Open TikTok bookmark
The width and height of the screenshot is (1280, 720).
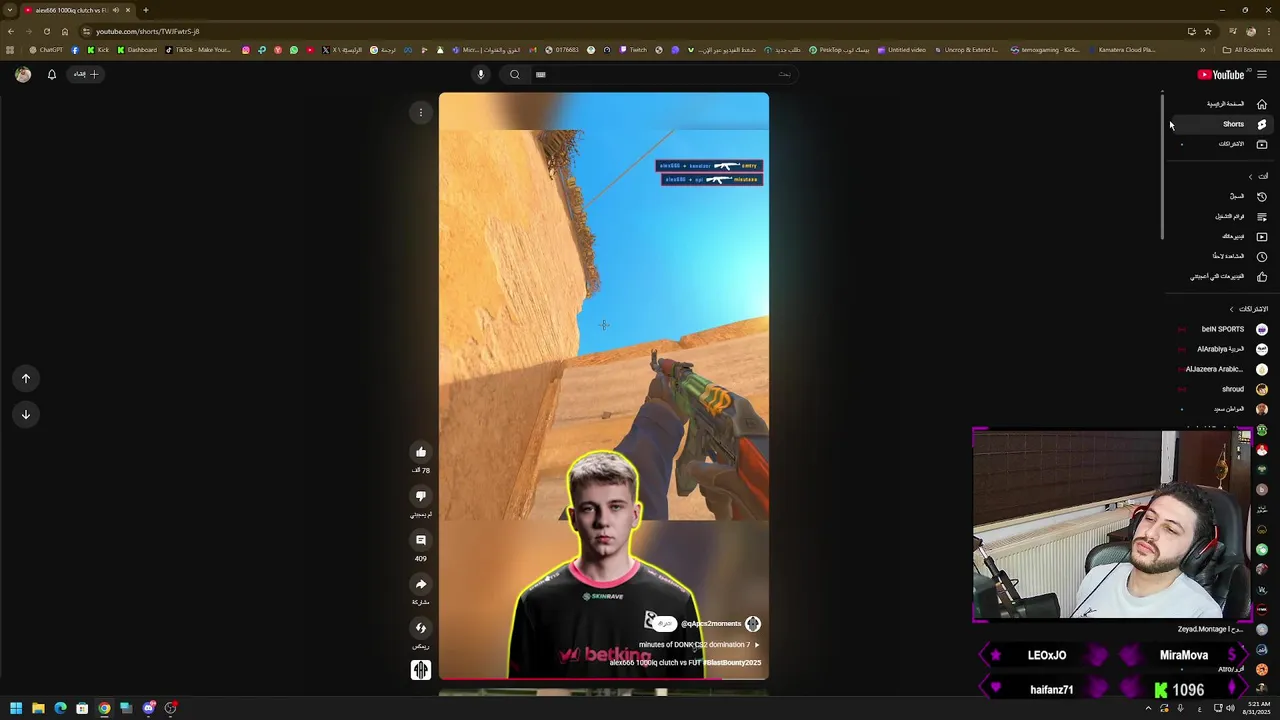tap(197, 50)
